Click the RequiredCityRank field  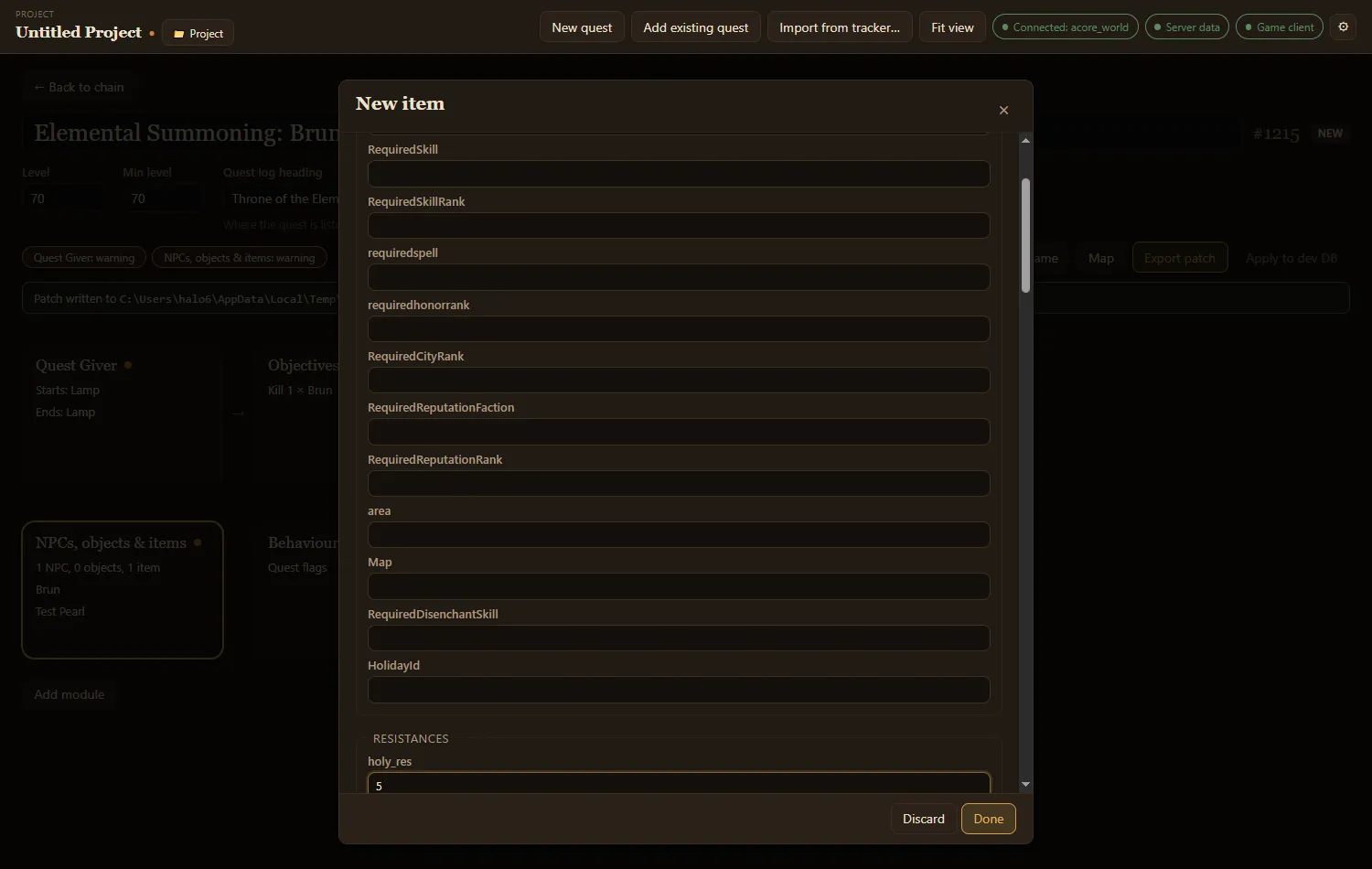(x=679, y=381)
